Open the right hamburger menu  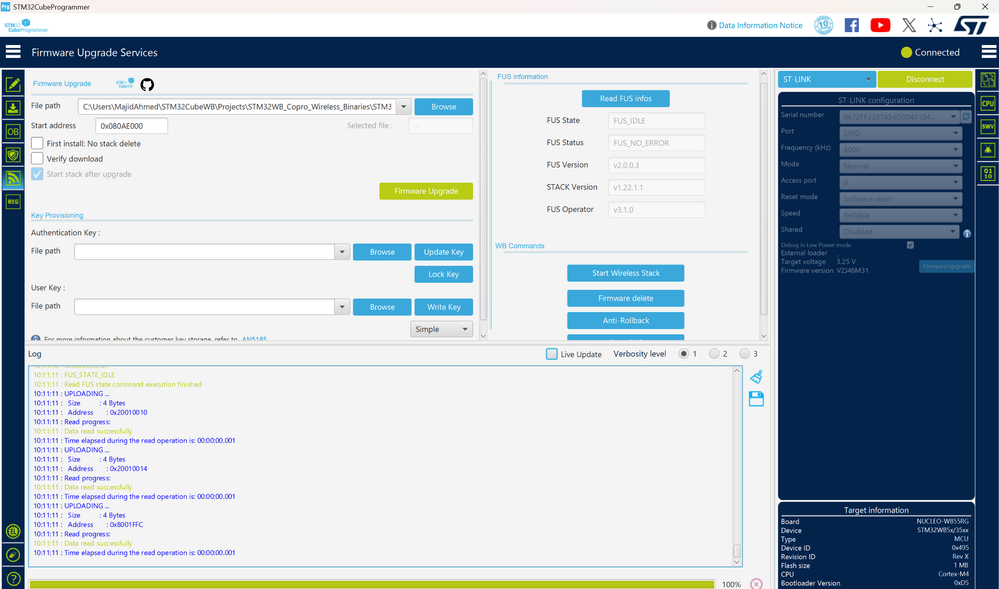point(989,52)
